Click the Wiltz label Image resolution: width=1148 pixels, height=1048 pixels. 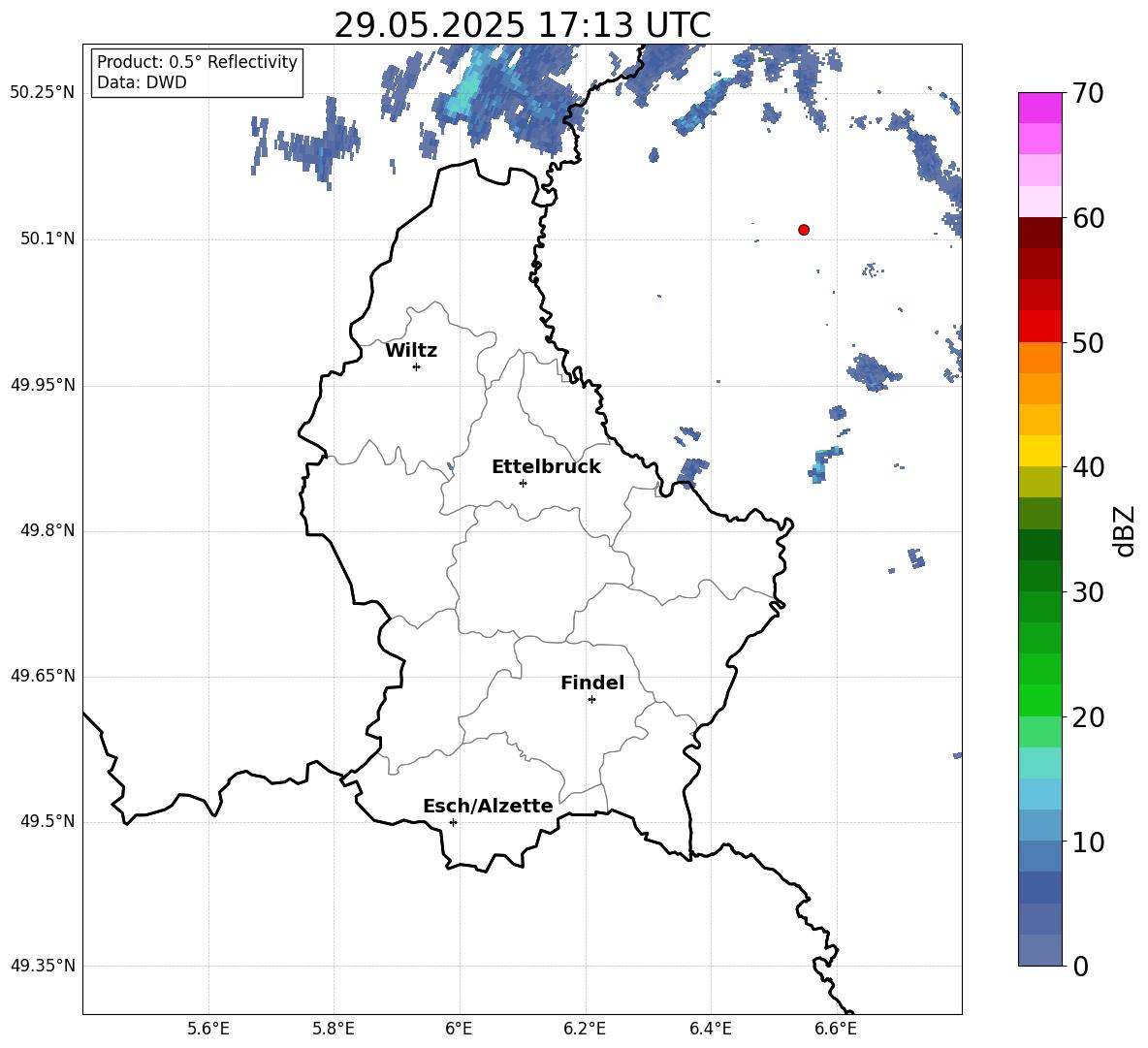[x=411, y=351]
